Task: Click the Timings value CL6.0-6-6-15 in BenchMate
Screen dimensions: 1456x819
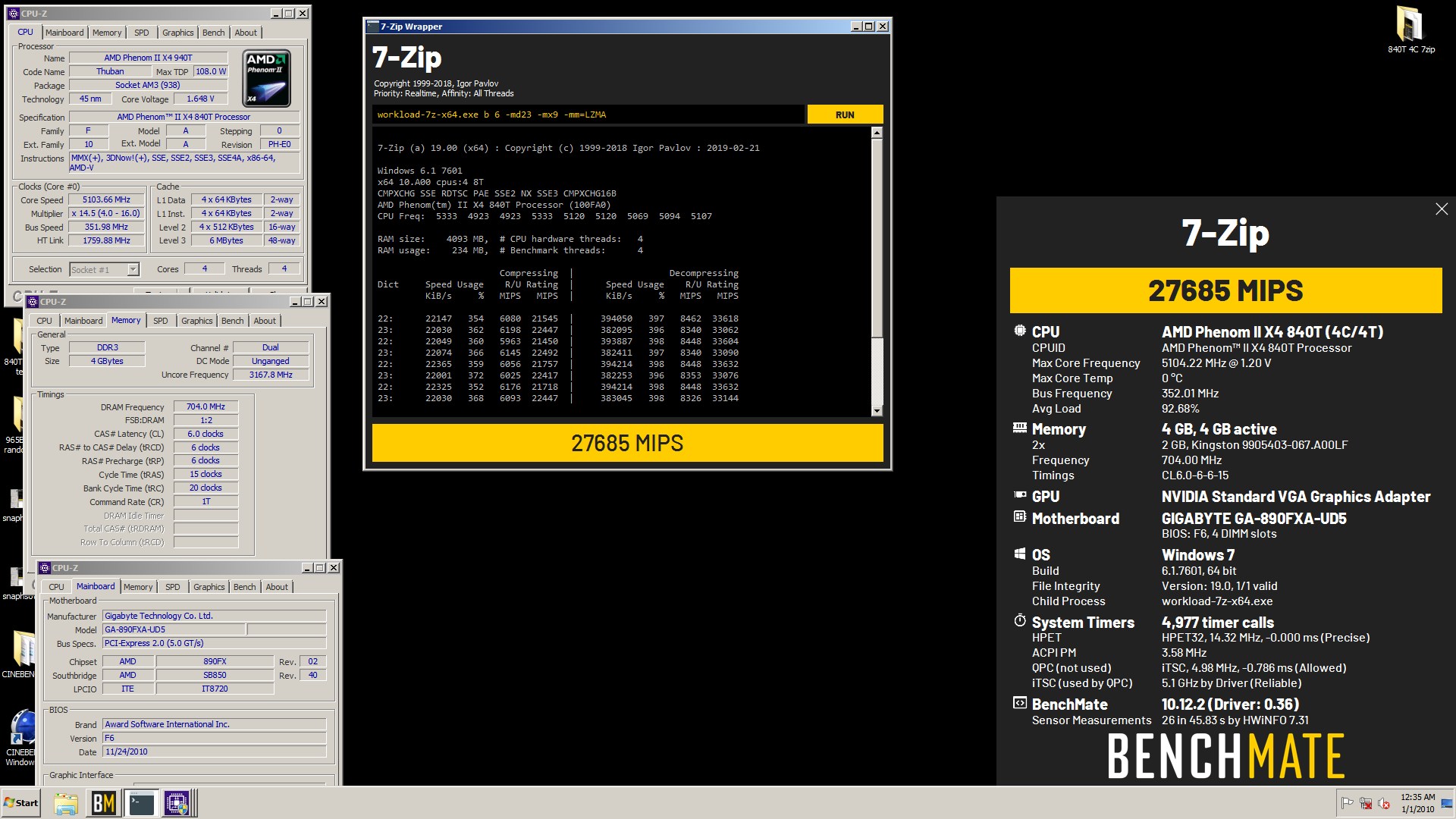Action: pyautogui.click(x=1195, y=475)
